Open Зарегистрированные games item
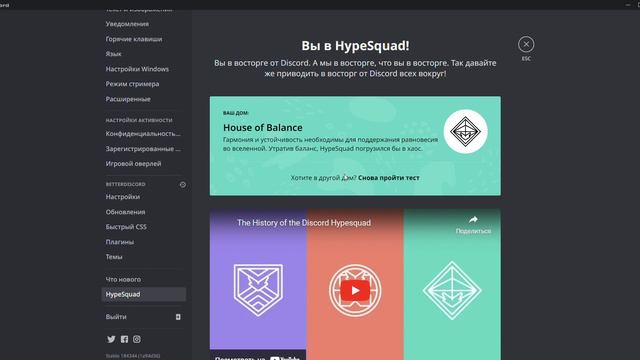The image size is (640, 360). (x=144, y=149)
